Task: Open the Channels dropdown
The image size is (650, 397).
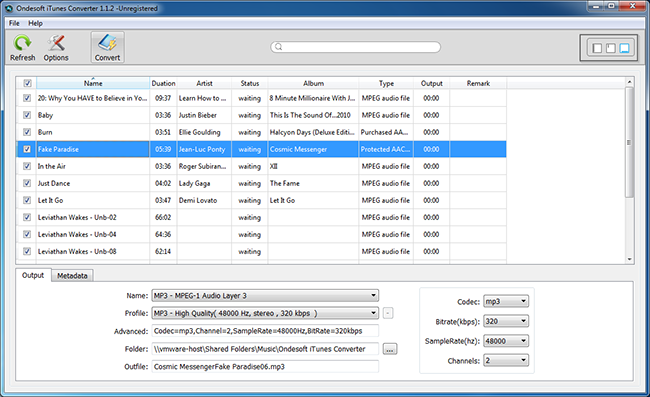Action: (x=506, y=361)
